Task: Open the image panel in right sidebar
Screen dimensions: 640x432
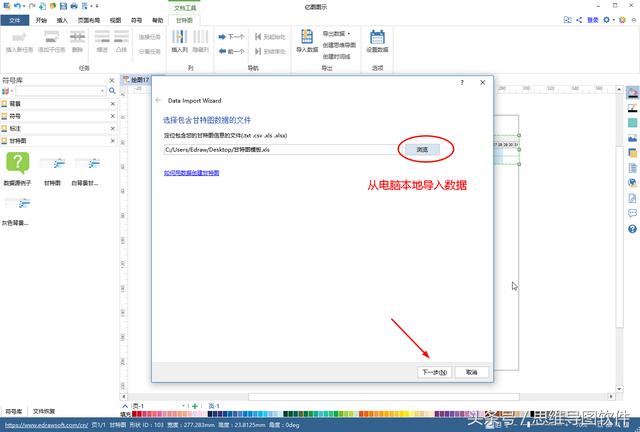Action: pos(632,138)
